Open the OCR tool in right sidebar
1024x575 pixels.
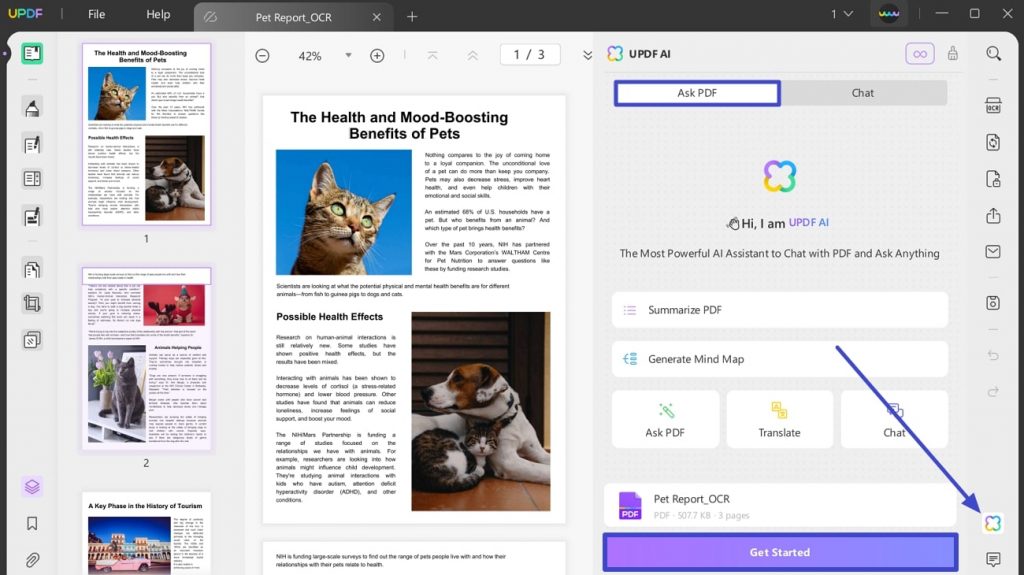(993, 106)
